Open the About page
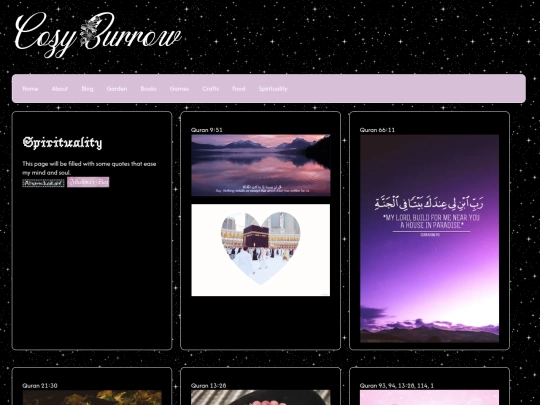 tap(60, 89)
